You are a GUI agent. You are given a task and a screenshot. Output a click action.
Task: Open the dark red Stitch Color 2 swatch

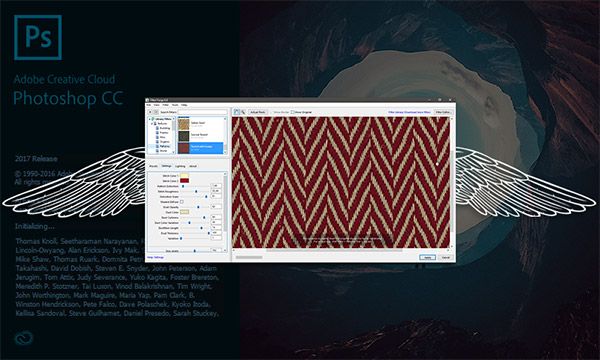tap(184, 181)
